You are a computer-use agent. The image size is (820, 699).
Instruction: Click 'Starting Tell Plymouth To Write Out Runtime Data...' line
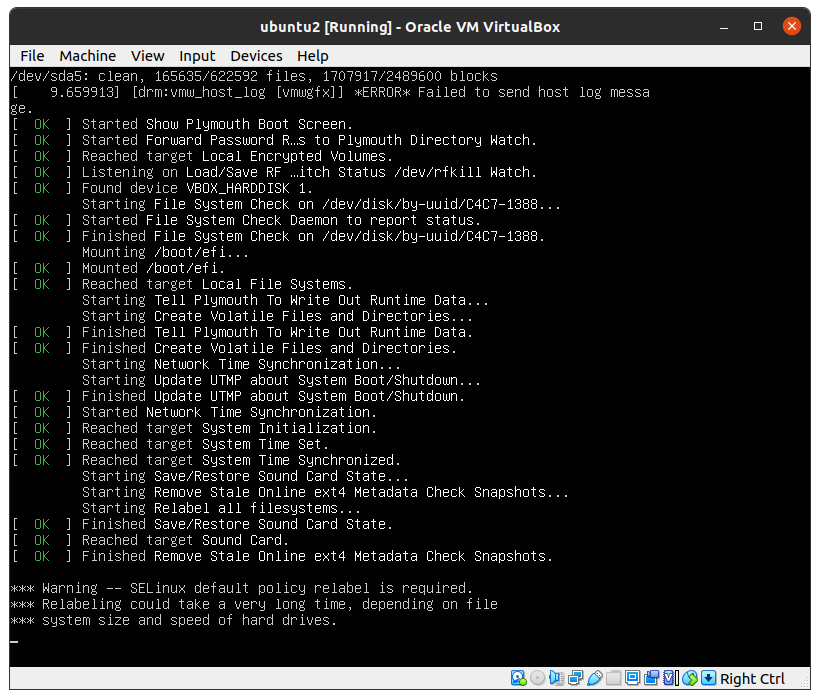coord(285,301)
